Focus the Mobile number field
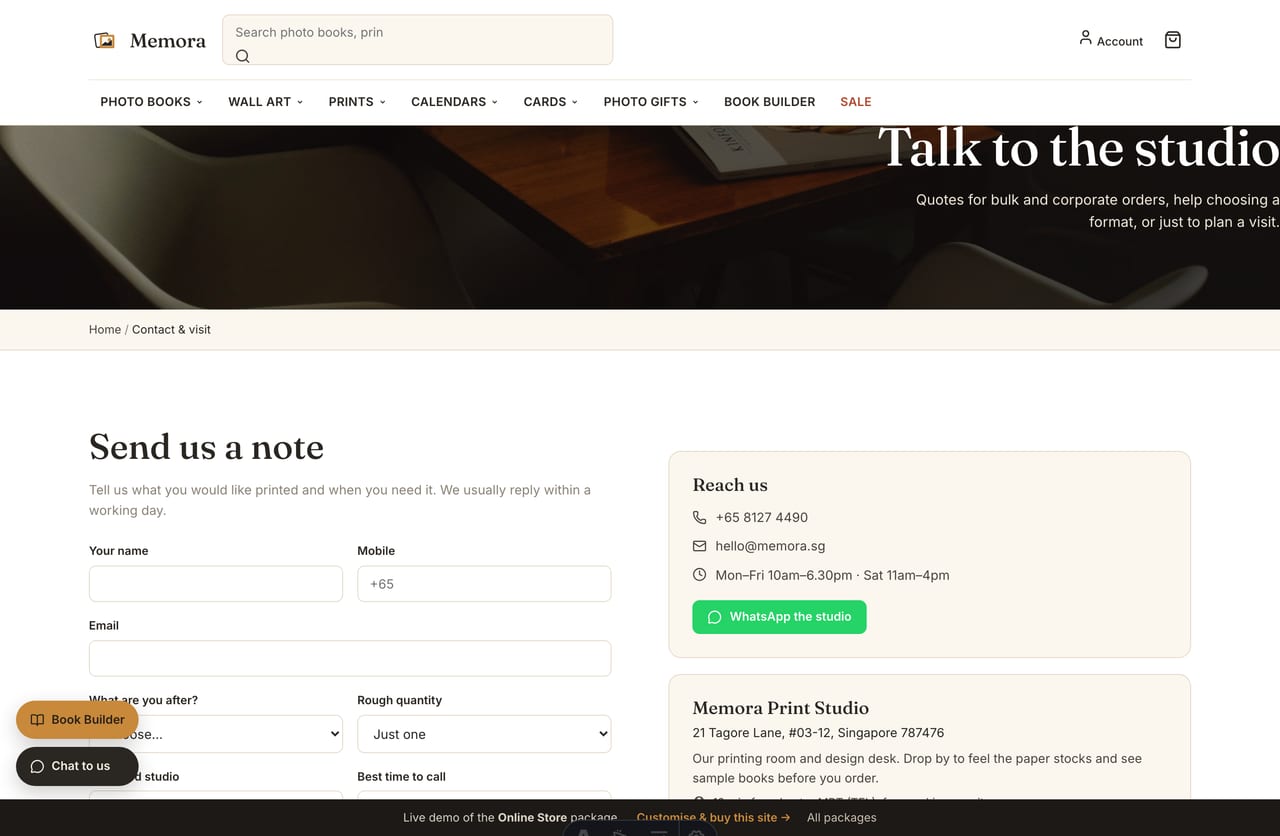 point(484,584)
